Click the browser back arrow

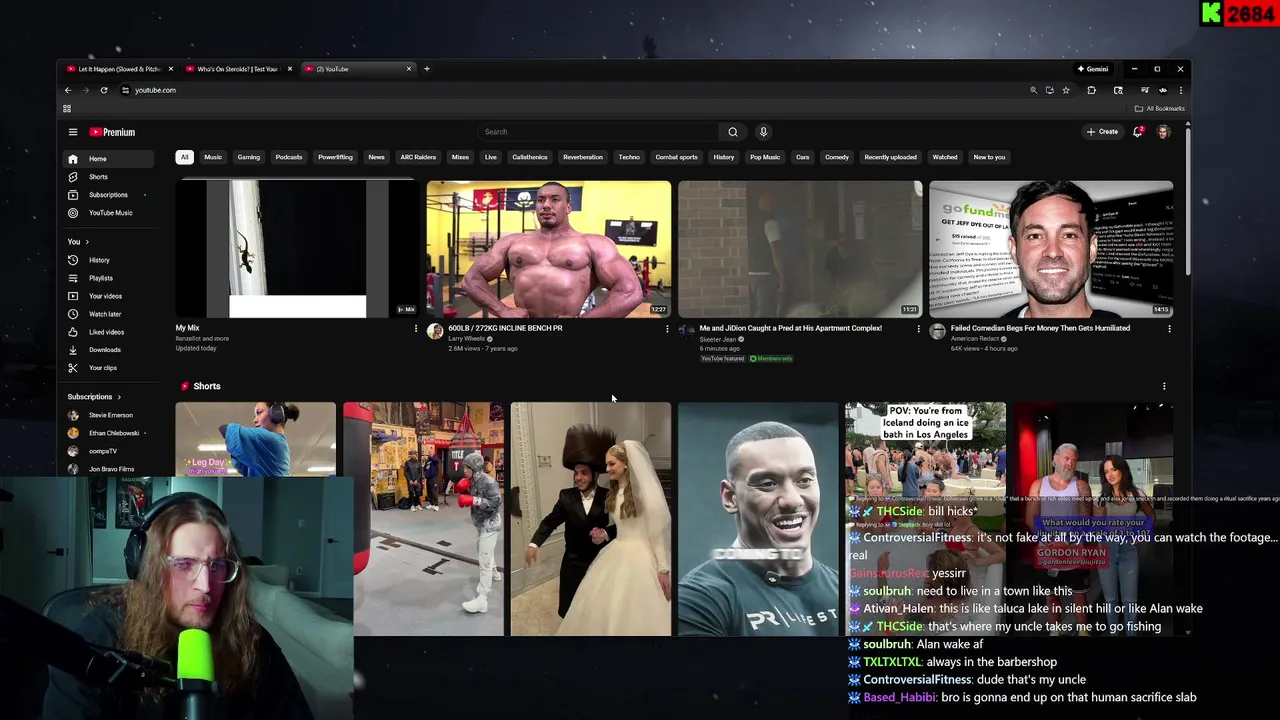pyautogui.click(x=68, y=90)
